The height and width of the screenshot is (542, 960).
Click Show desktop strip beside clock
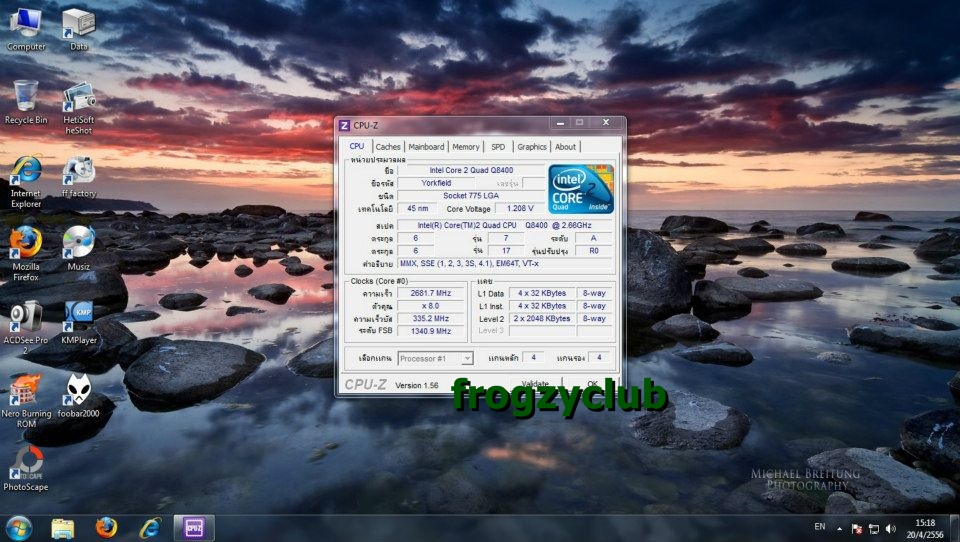[955, 529]
